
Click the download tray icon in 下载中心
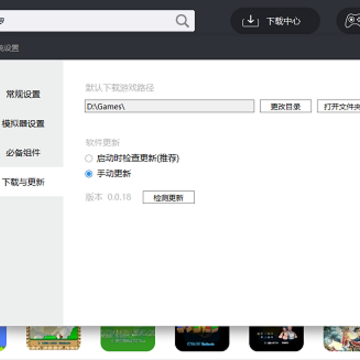pyautogui.click(x=250, y=21)
